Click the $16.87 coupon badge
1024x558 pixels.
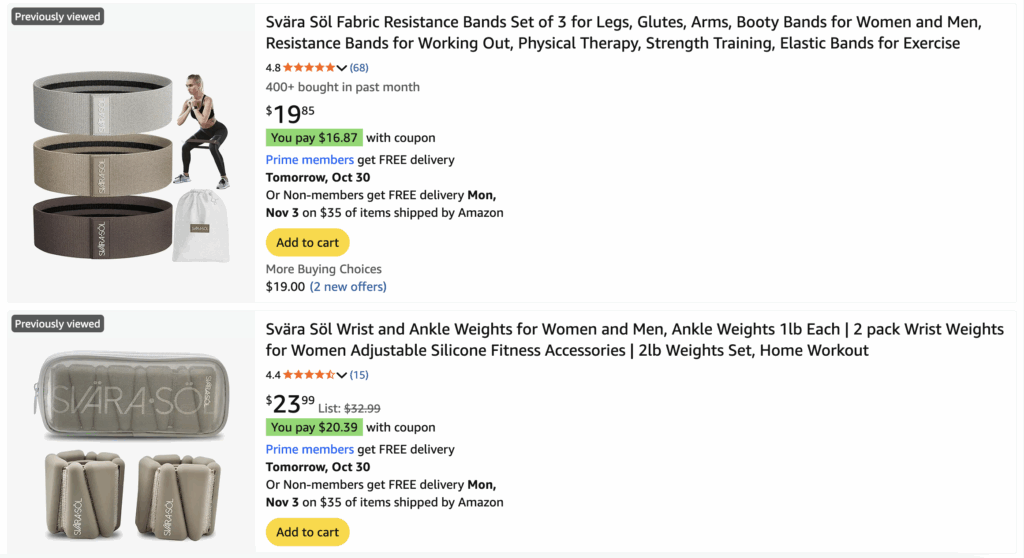click(x=314, y=138)
